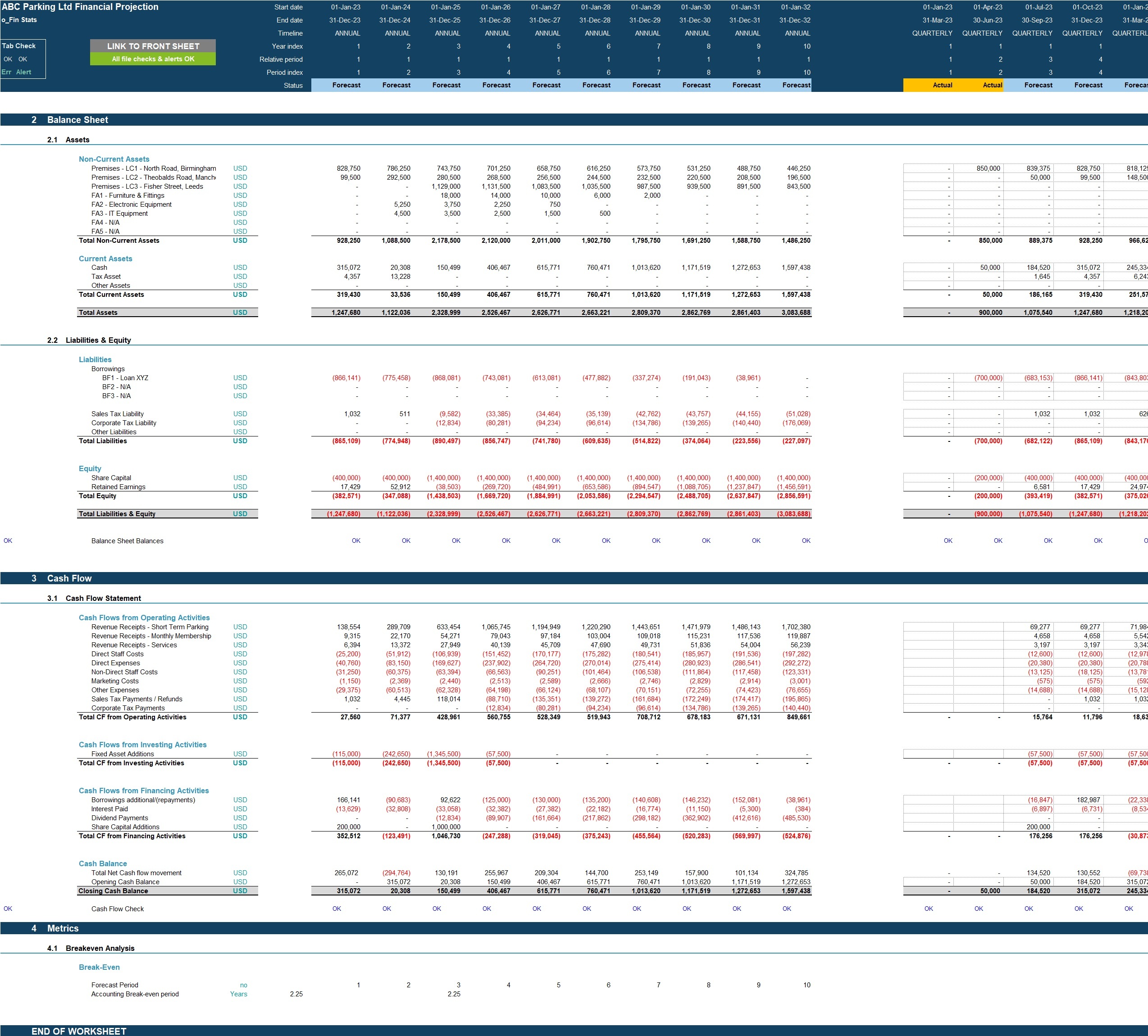Select the Tab Check label cell
The image size is (1148, 1036).
tap(19, 46)
